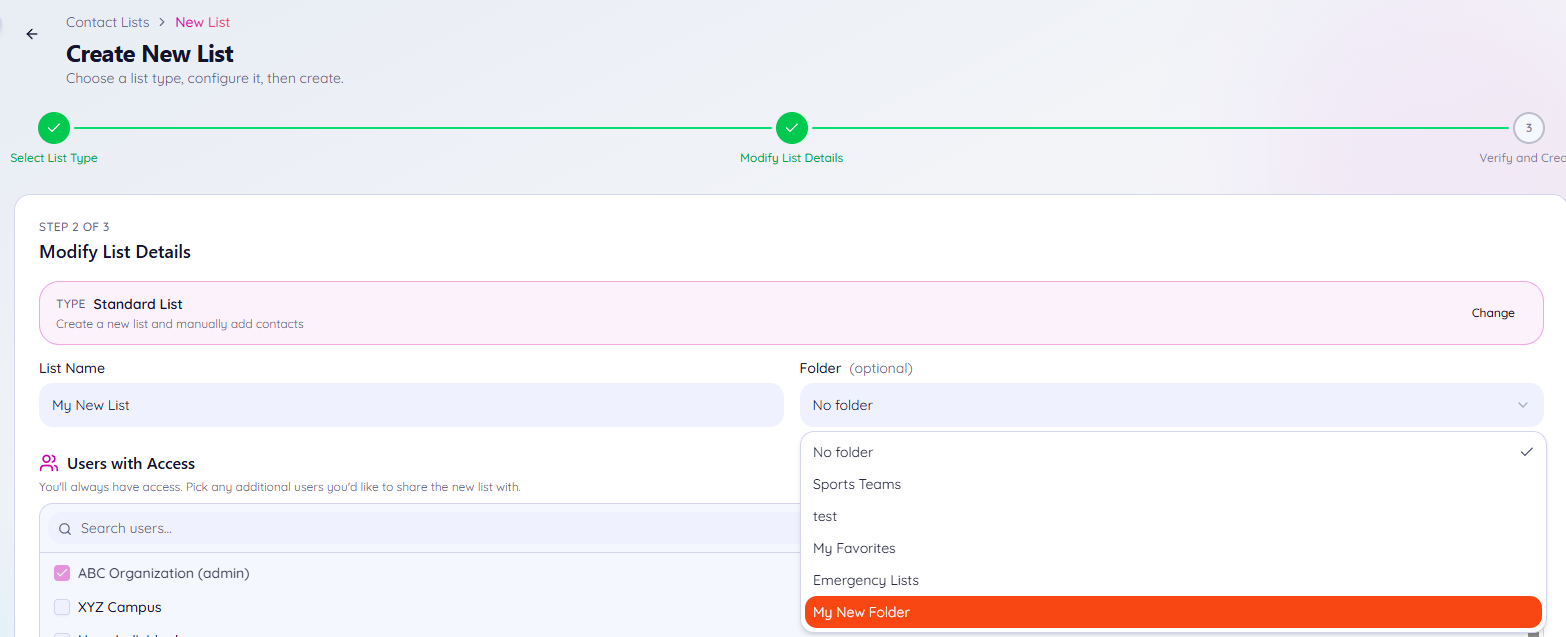The image size is (1566, 637).
Task: Choose the No folder option in list
Action: click(1173, 452)
